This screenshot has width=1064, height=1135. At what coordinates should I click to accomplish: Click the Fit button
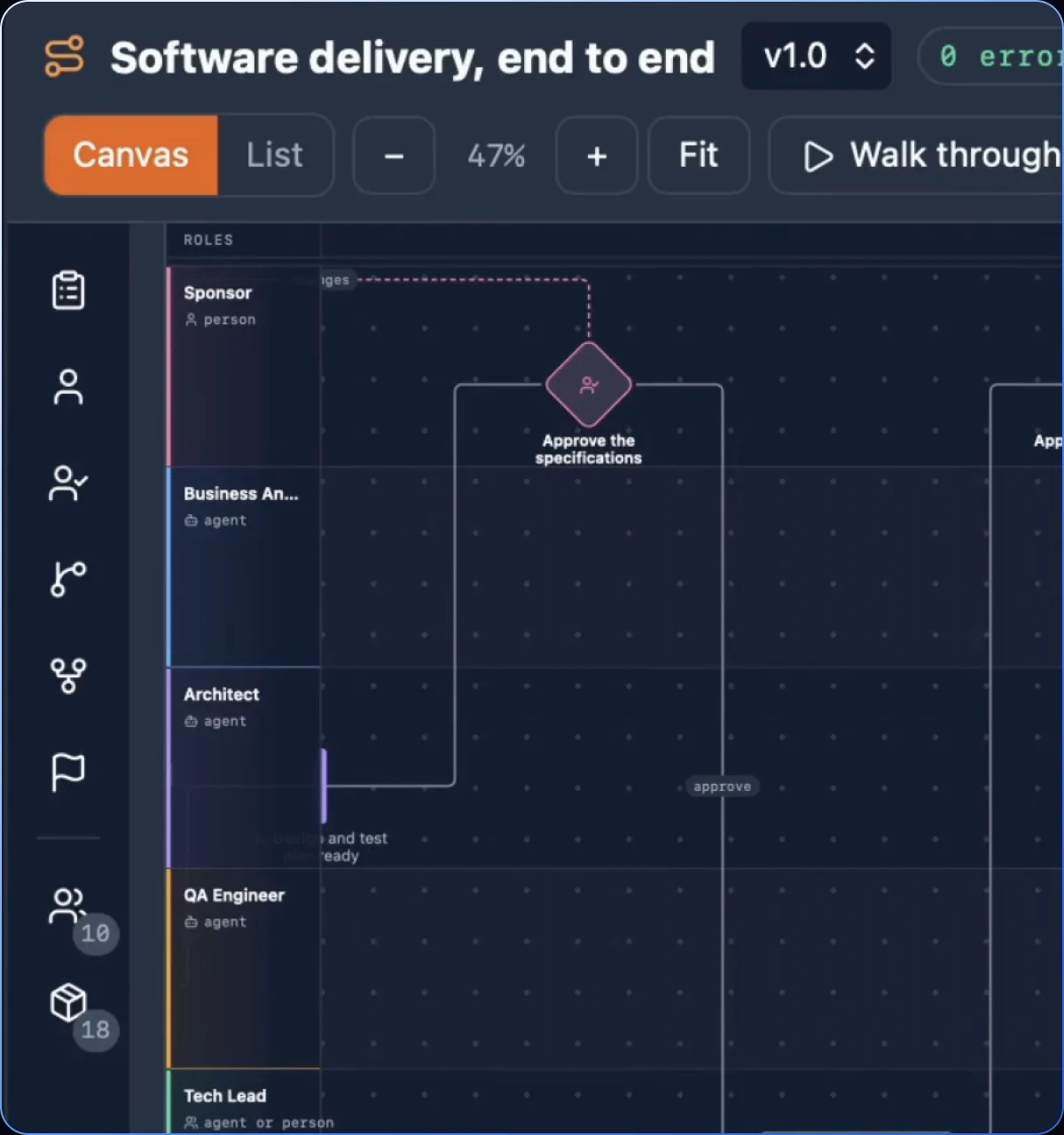pyautogui.click(x=699, y=156)
